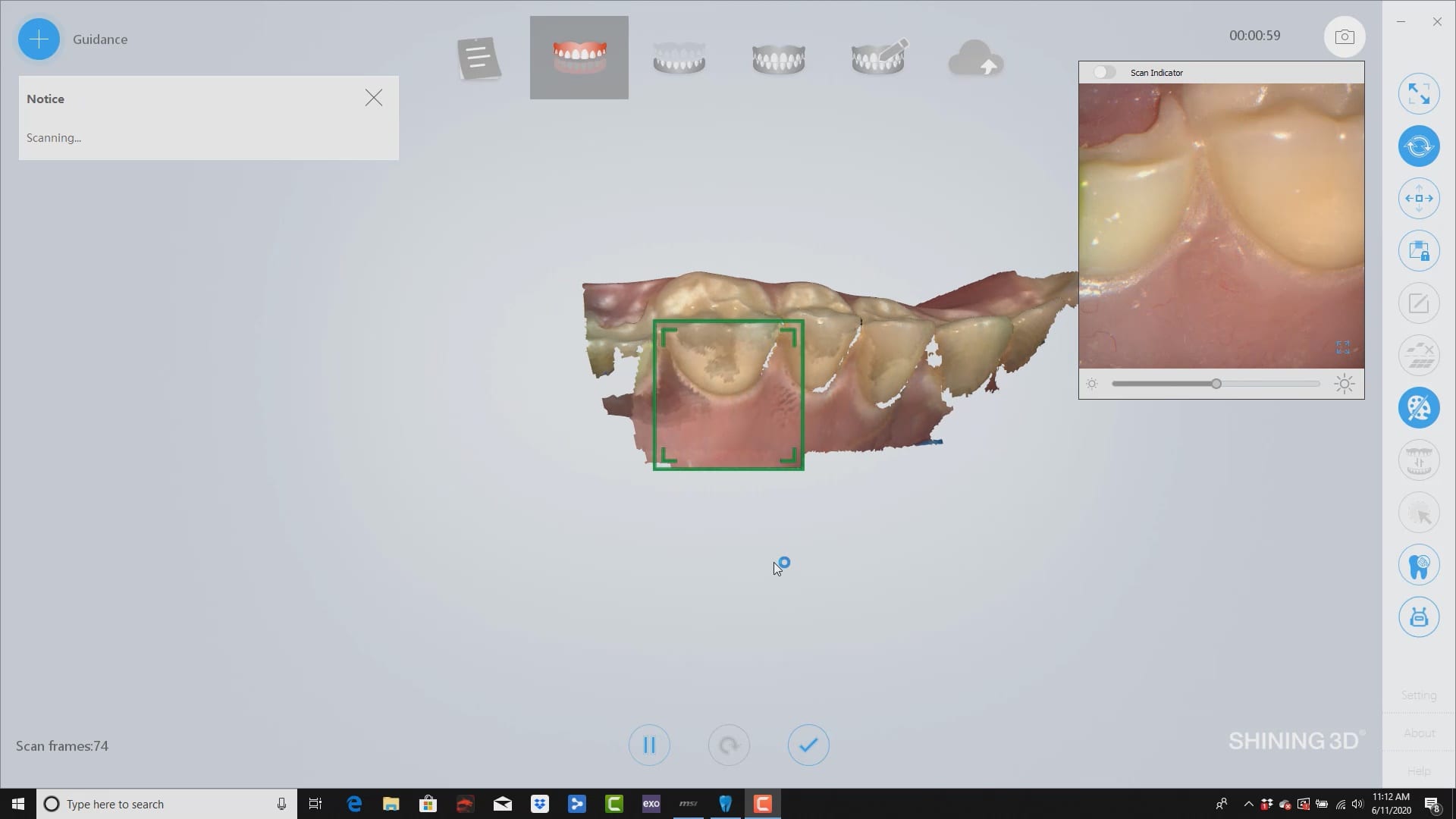Take a screenshot with the camera icon
Screen dimensions: 1456x819
1345,36
